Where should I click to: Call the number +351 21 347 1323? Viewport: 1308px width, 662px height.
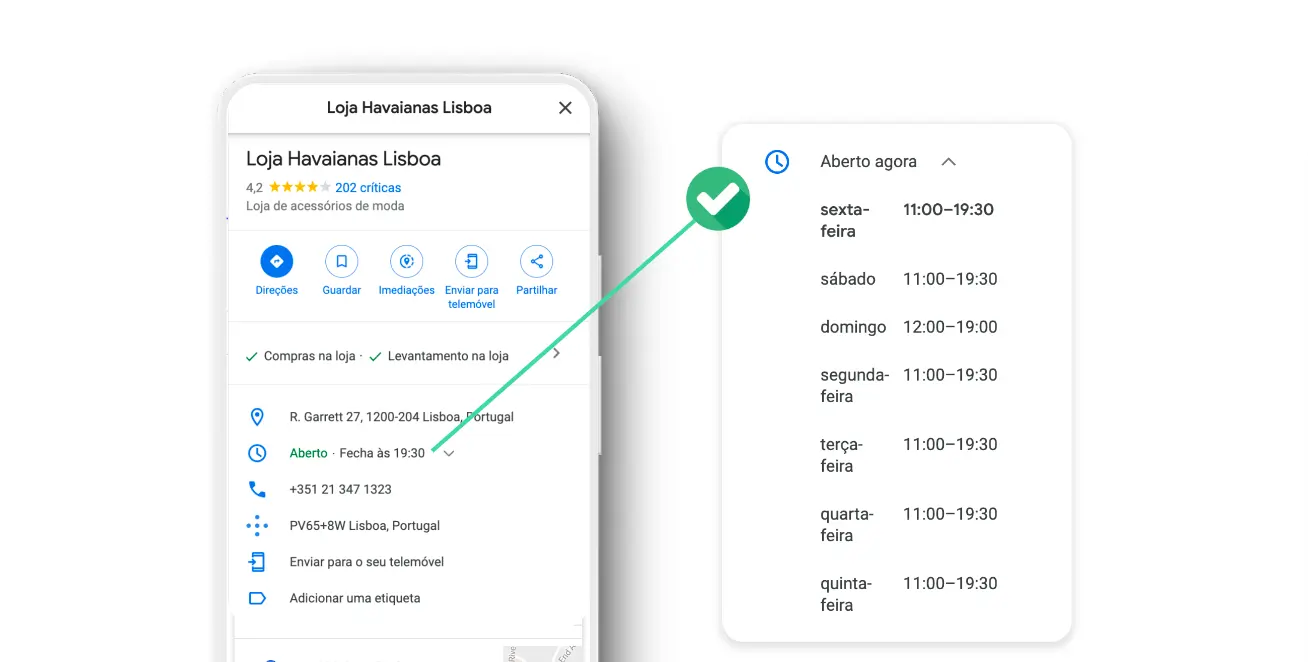[x=340, y=489]
